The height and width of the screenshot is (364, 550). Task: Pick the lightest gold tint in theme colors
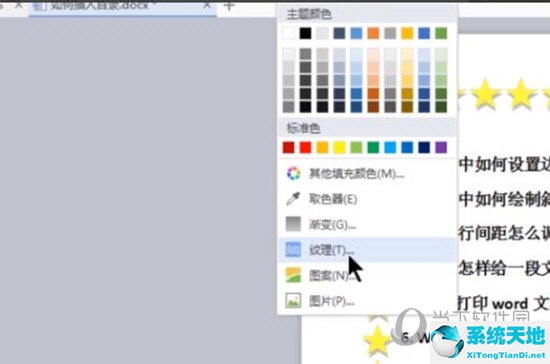(x=407, y=54)
